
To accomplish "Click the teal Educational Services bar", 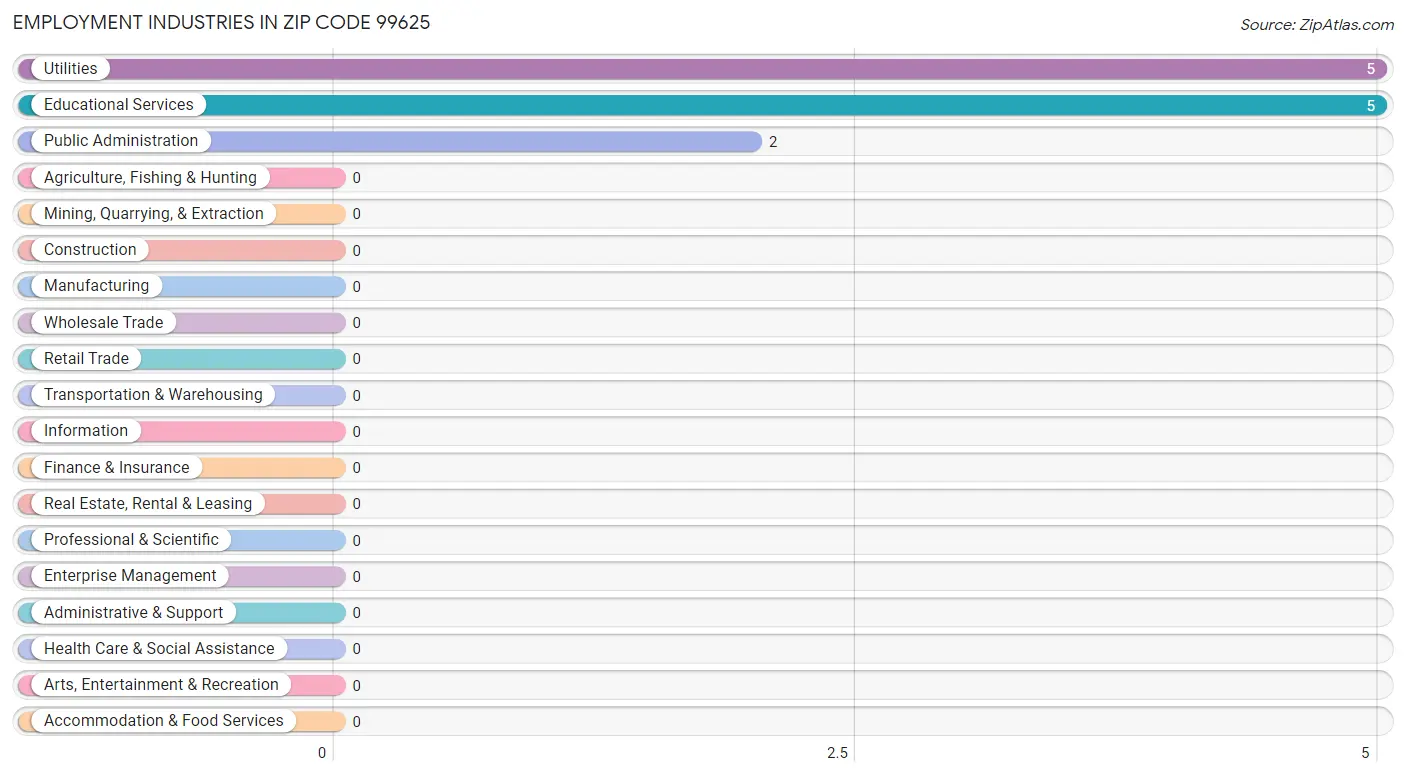I will point(702,105).
